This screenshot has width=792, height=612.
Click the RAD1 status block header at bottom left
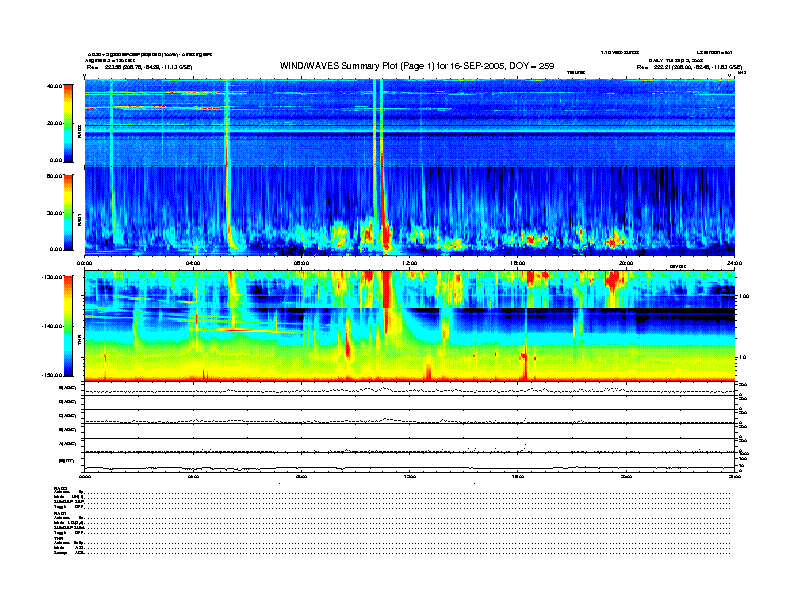[59, 513]
